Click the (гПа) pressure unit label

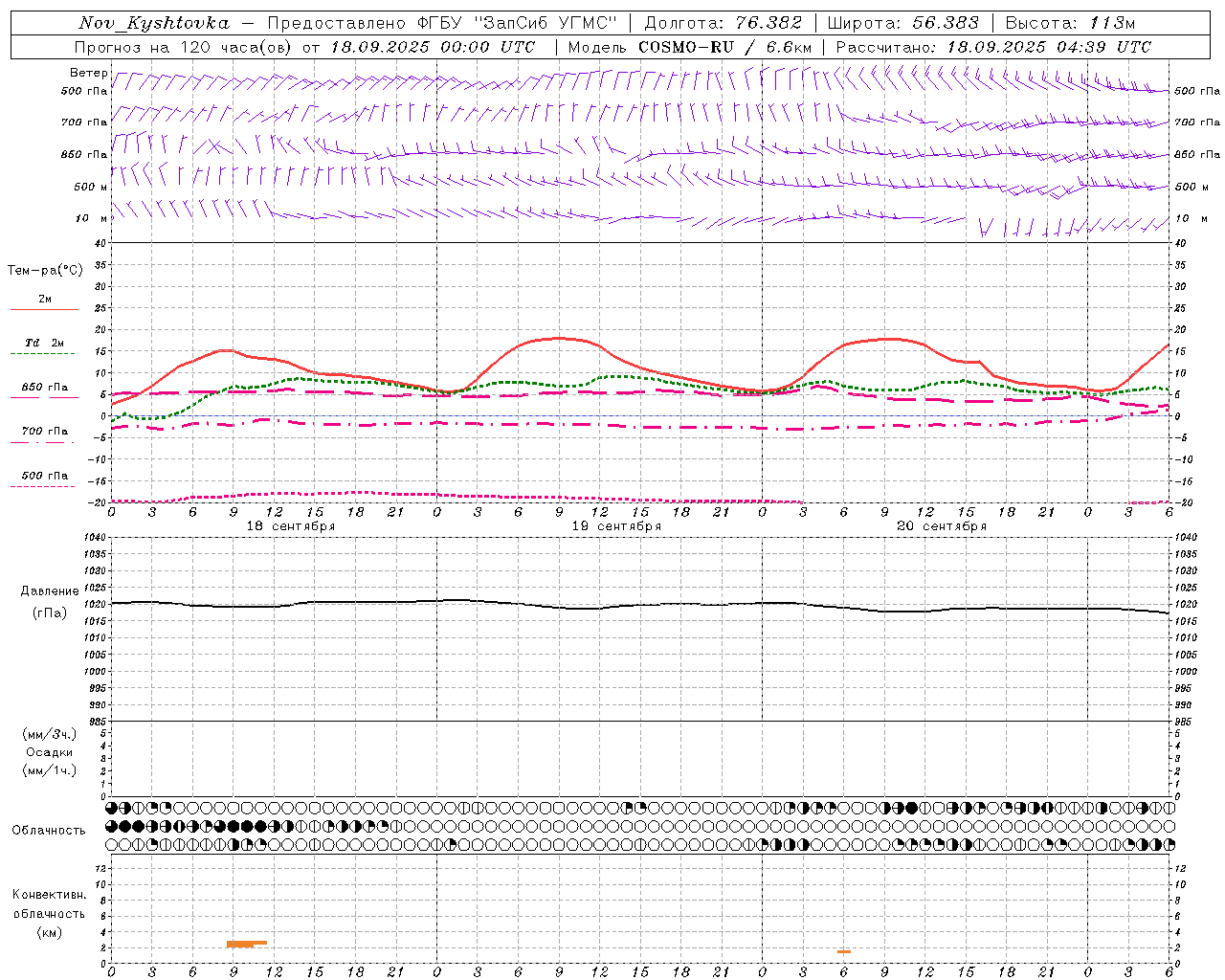pyautogui.click(x=50, y=613)
